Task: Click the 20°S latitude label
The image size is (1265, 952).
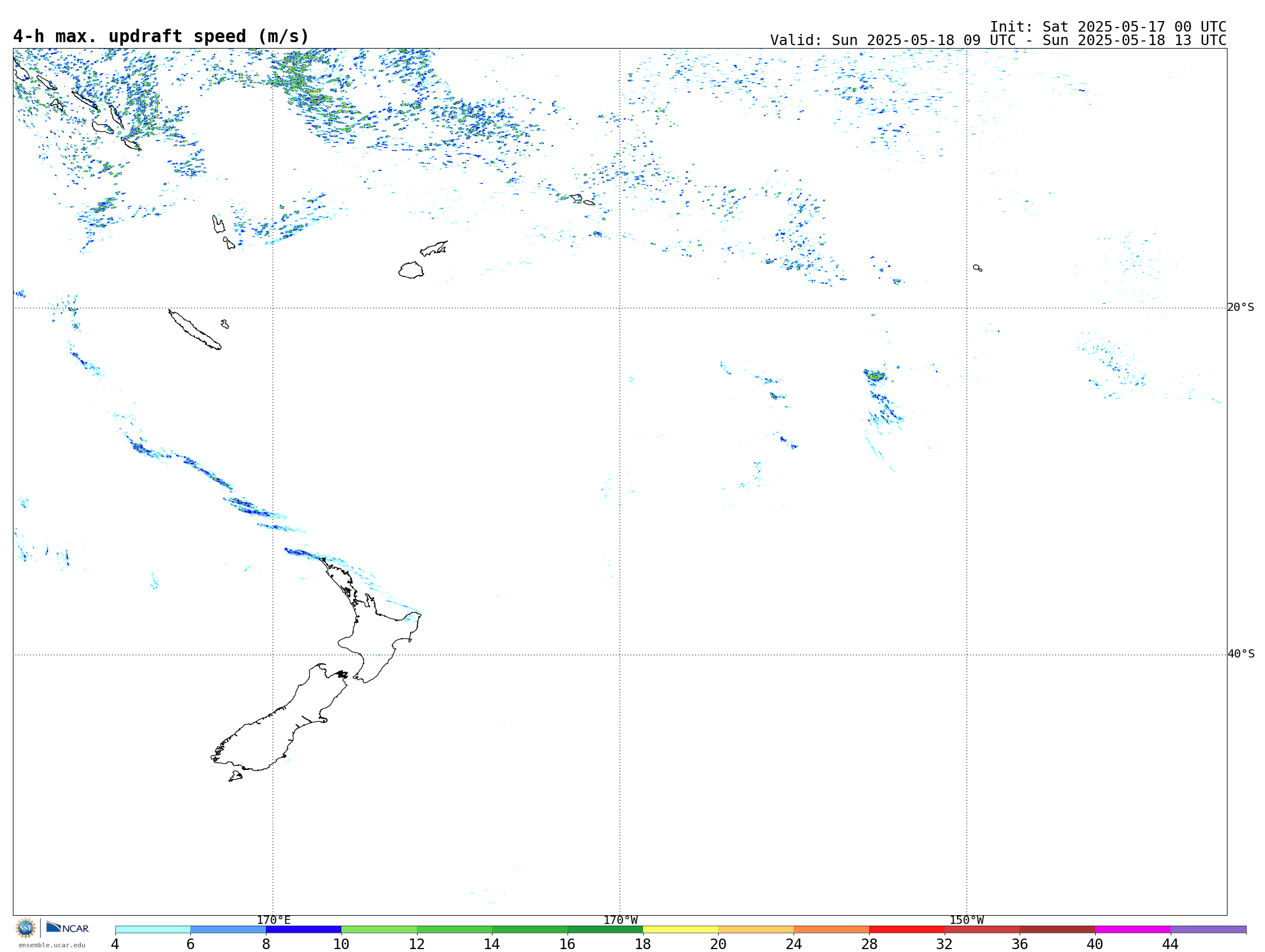Action: [1240, 307]
